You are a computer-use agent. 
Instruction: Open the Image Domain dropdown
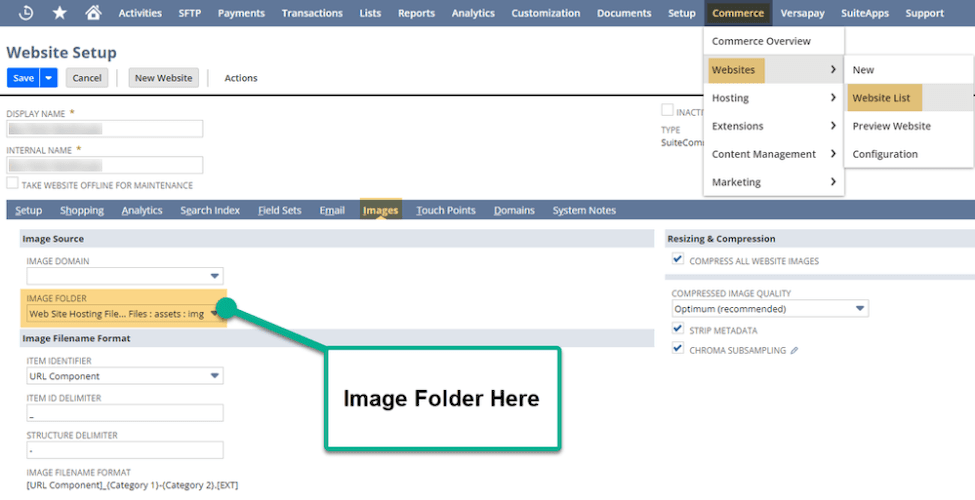click(125, 276)
